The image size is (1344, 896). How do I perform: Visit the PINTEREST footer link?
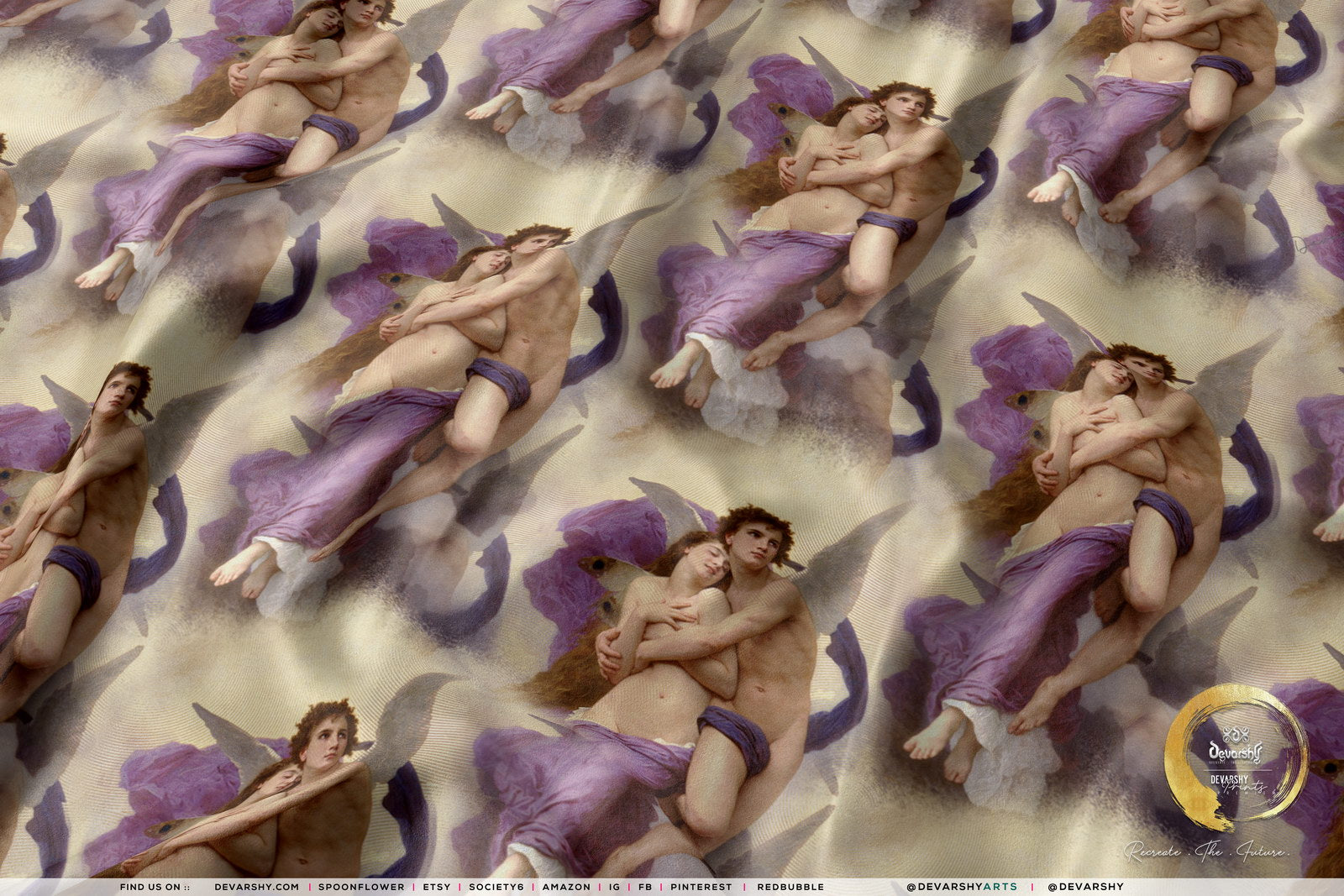701,887
